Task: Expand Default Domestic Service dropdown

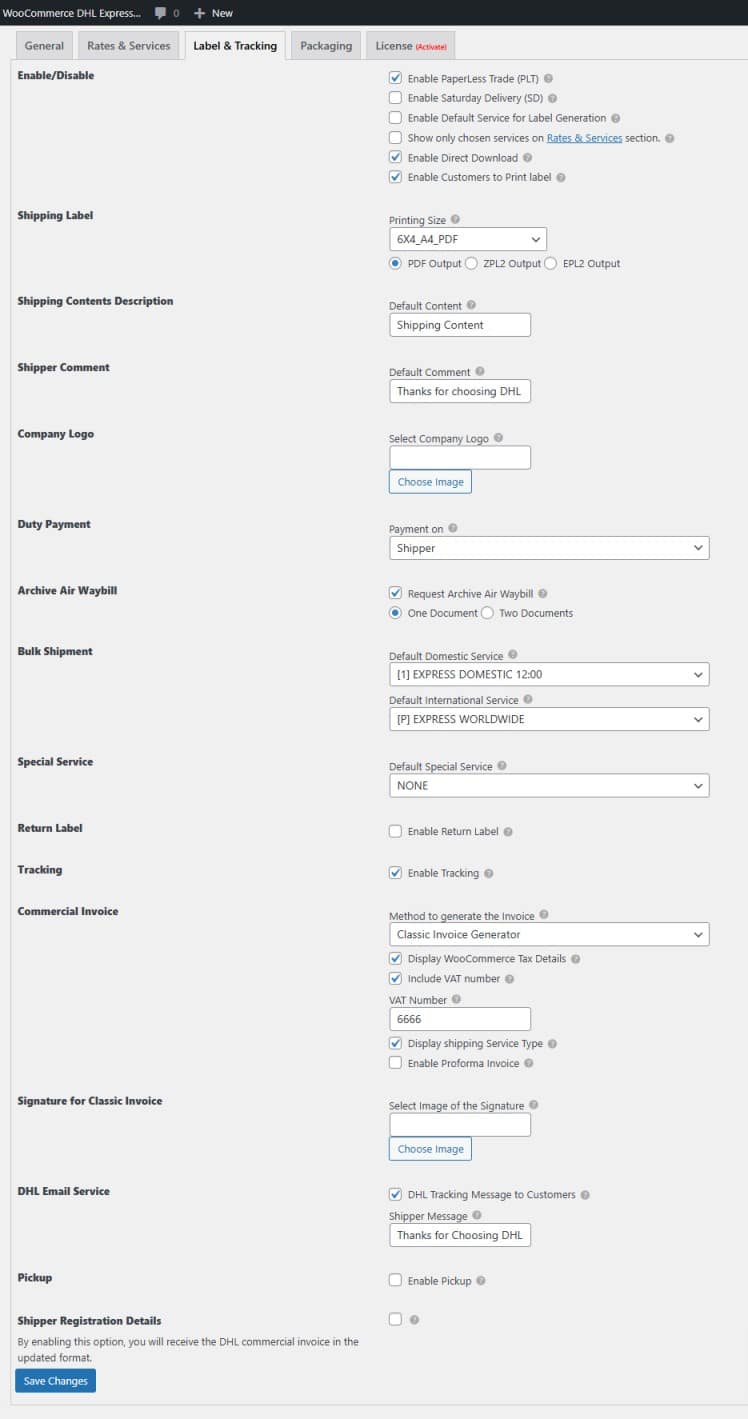Action: (549, 674)
